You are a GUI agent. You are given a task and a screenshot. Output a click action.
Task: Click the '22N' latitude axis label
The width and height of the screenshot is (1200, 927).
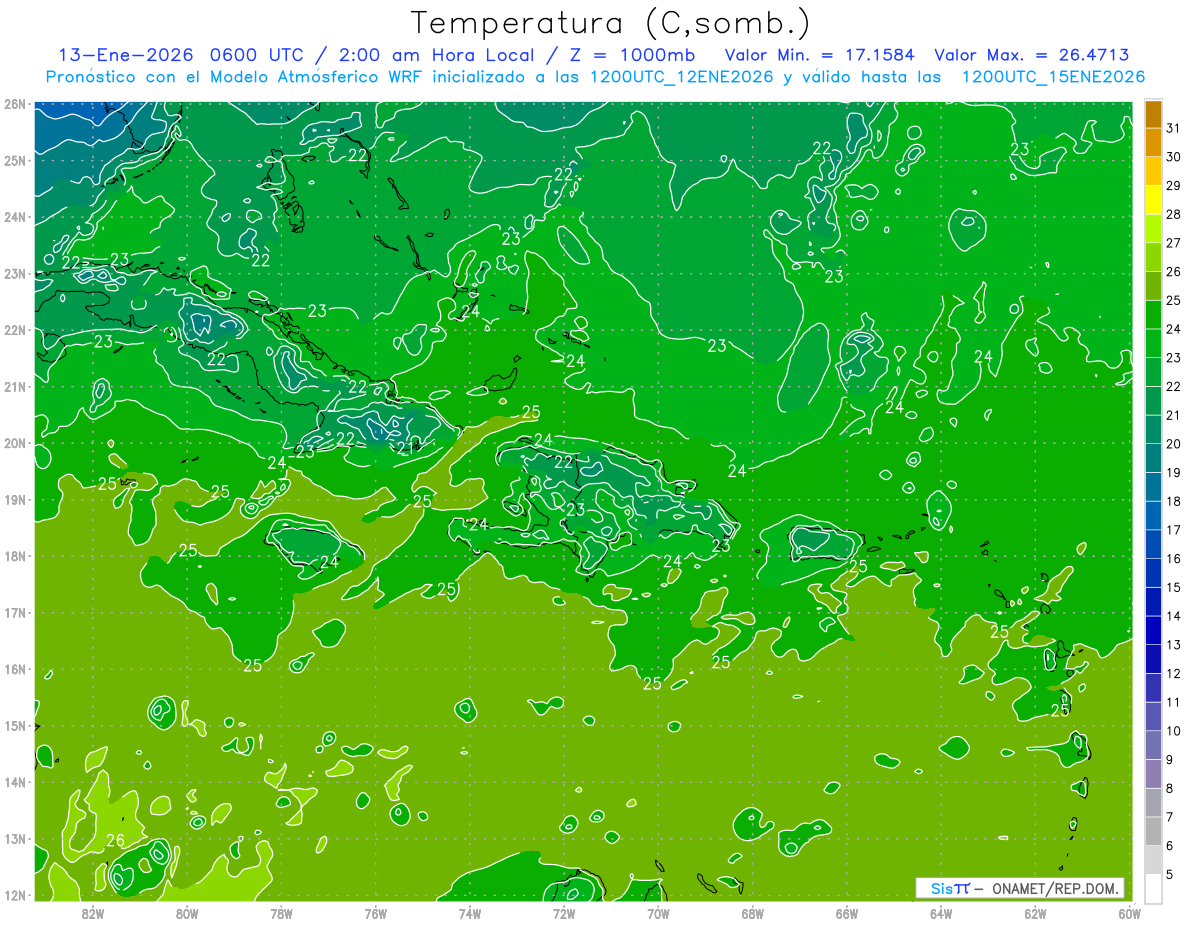pos(14,330)
